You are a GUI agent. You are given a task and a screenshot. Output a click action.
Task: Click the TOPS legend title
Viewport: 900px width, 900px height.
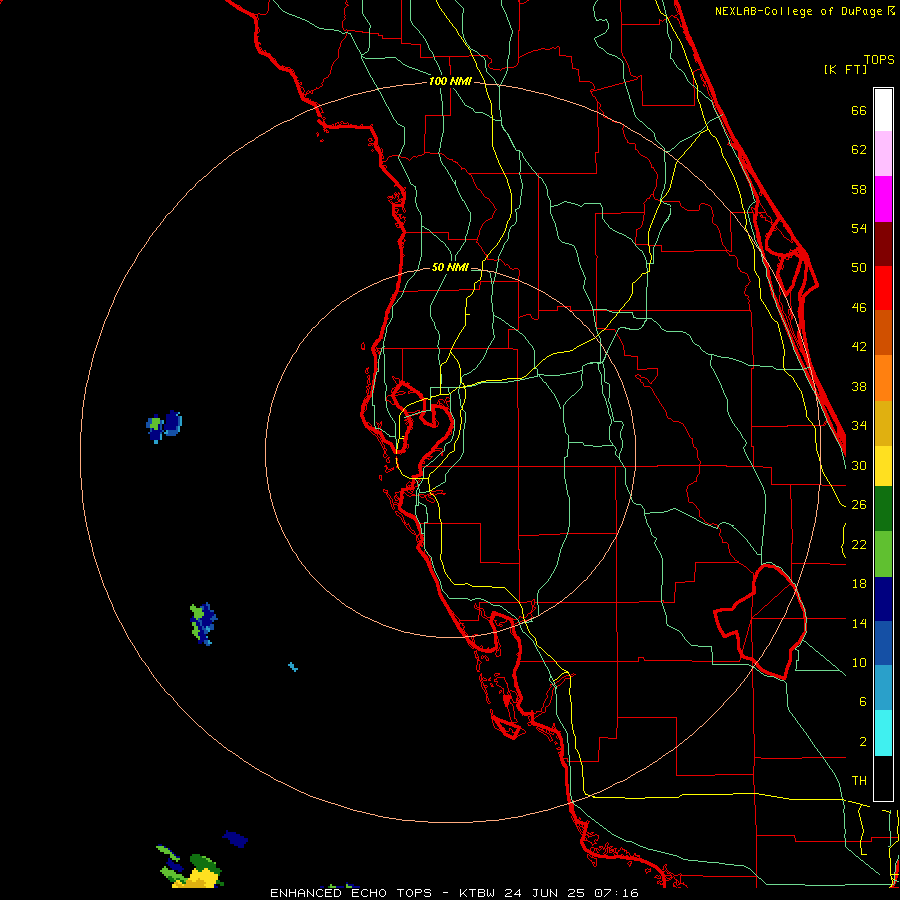point(879,59)
